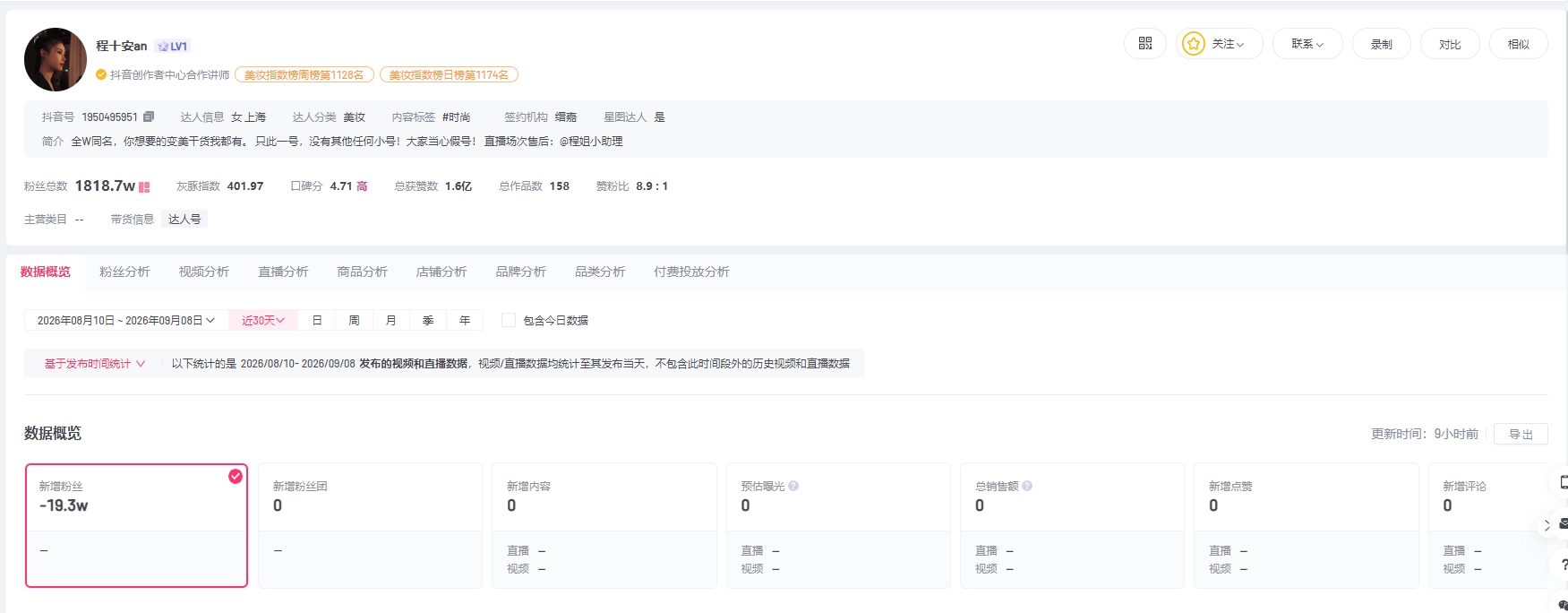1568x613 pixels.
Task: Select the 新增评论 metric card
Action: 1488,525
